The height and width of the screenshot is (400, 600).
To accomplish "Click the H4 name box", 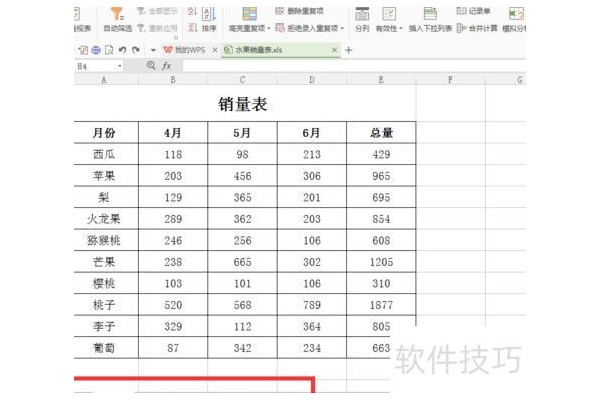I will (x=96, y=66).
